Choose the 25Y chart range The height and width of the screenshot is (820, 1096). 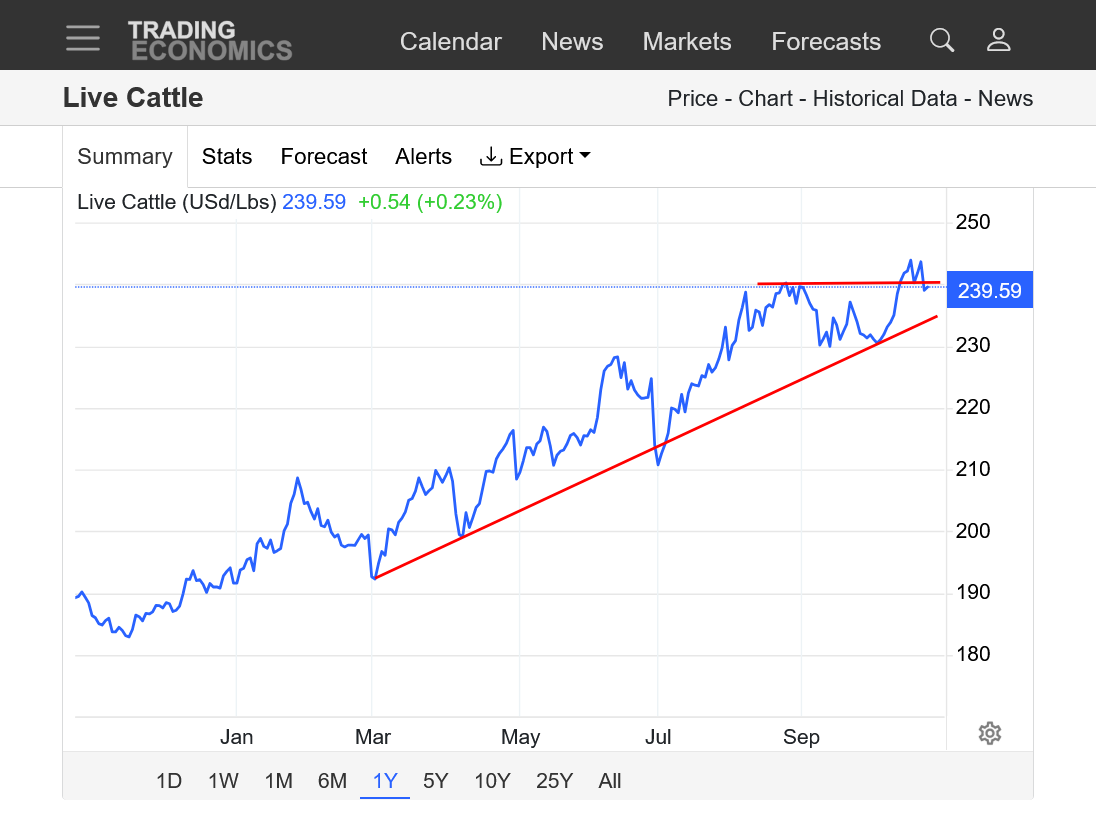[x=554, y=781]
